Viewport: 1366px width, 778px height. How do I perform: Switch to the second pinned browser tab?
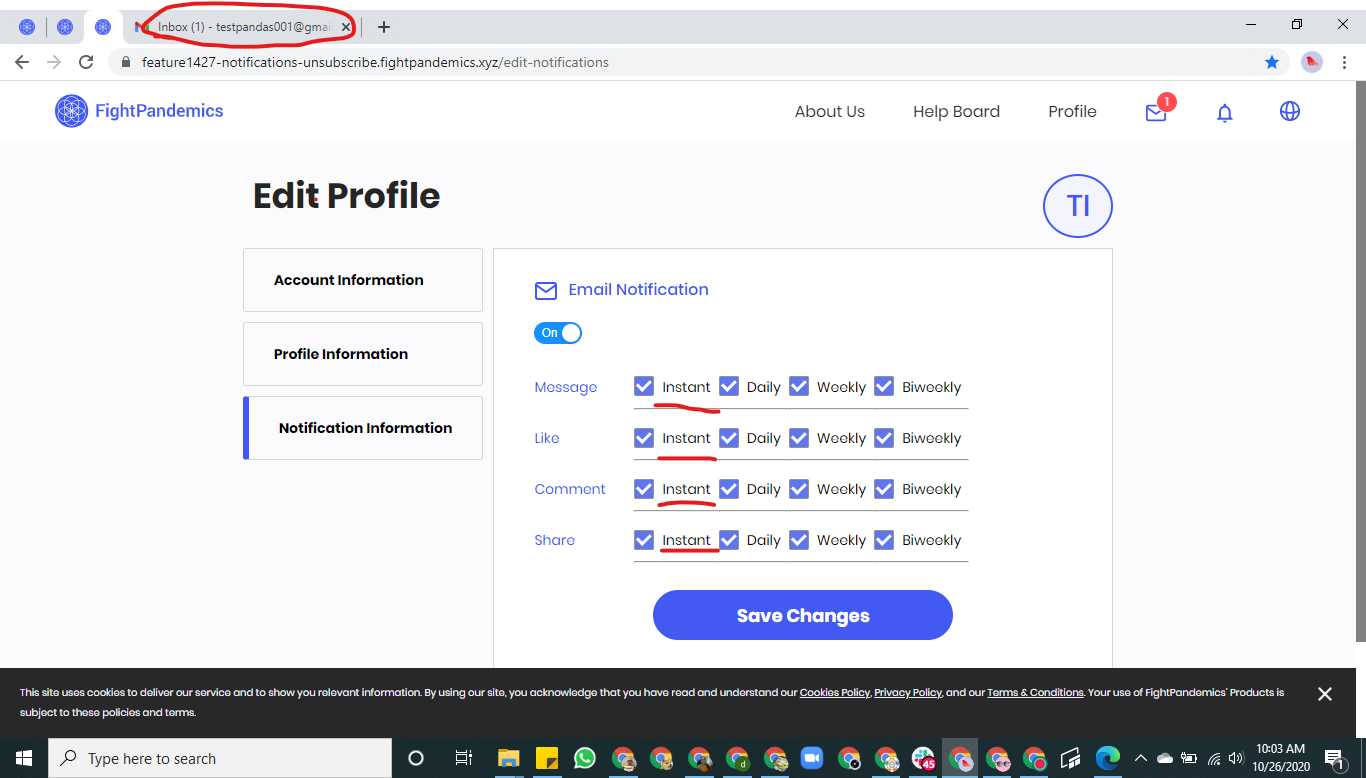pyautogui.click(x=65, y=27)
